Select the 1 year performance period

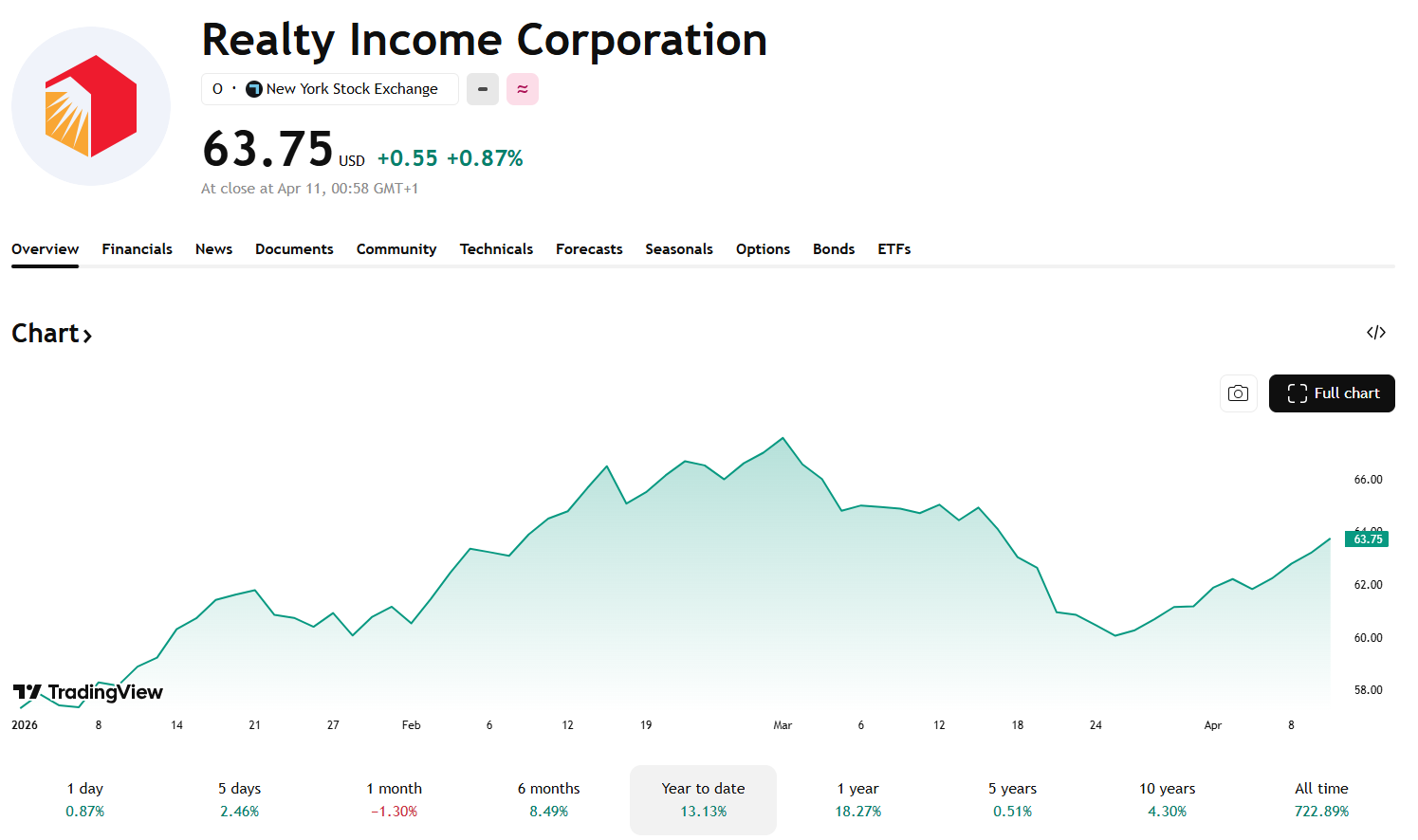coord(857,799)
